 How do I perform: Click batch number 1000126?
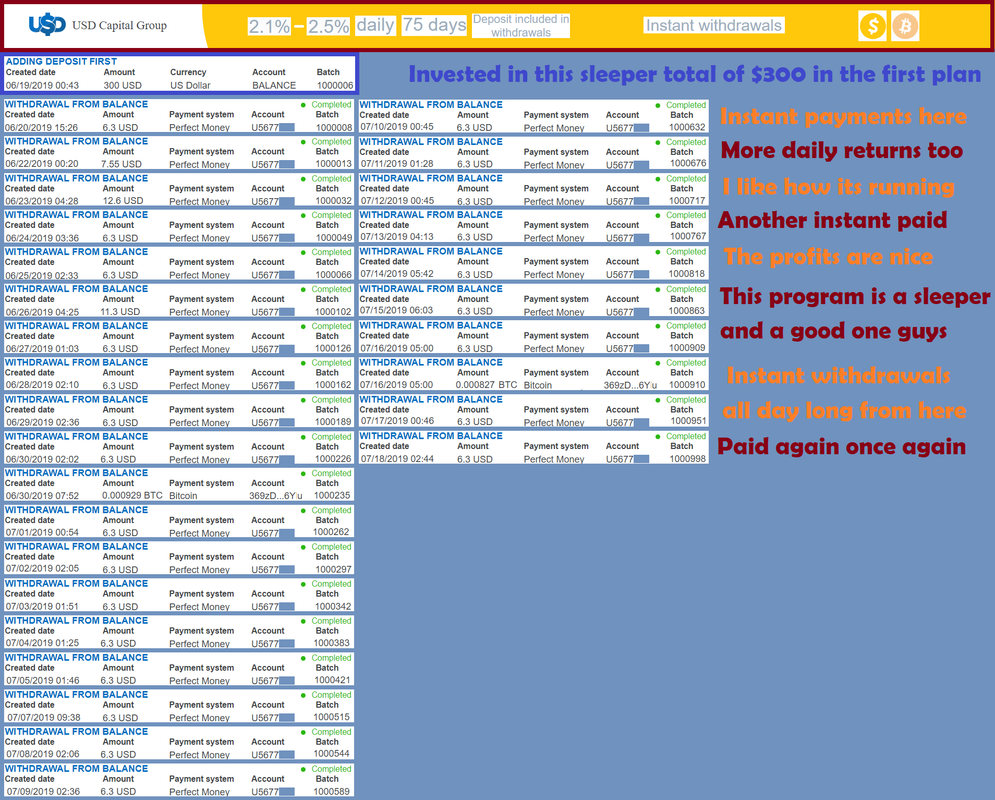[333, 348]
